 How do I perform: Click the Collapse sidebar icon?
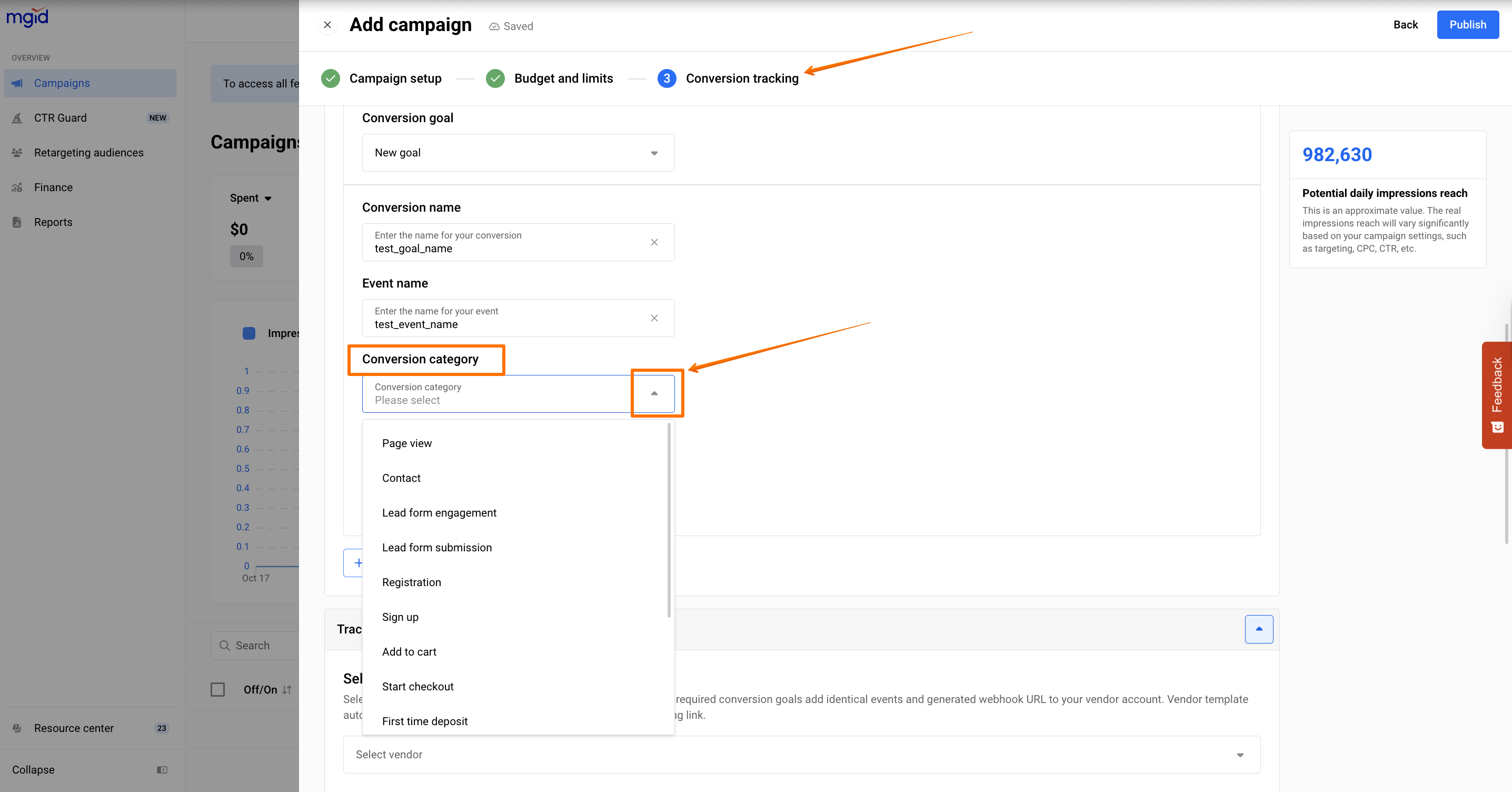(162, 769)
